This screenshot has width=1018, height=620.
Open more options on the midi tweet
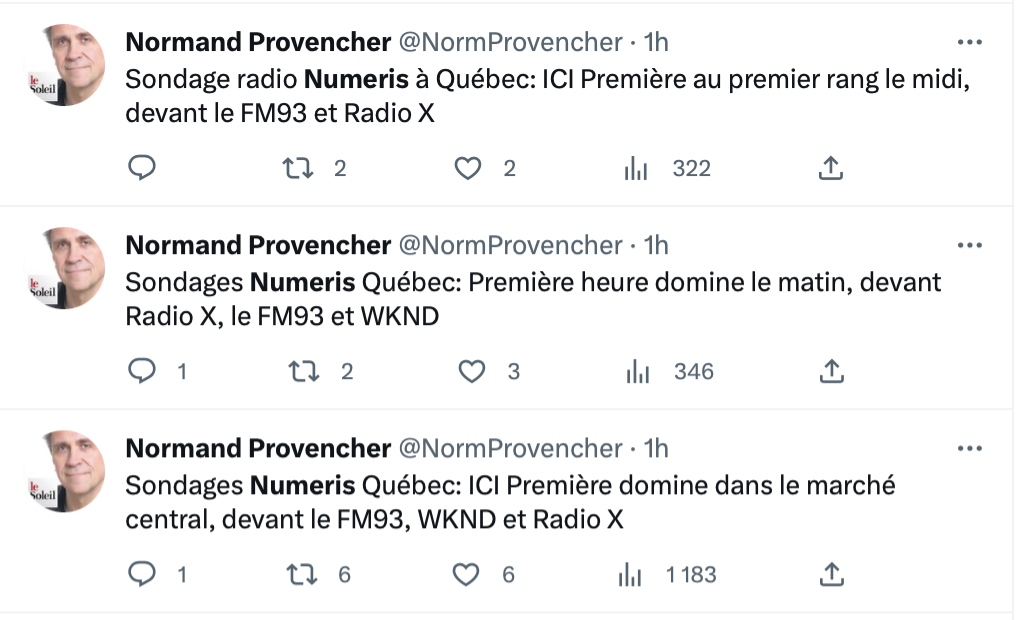click(969, 42)
